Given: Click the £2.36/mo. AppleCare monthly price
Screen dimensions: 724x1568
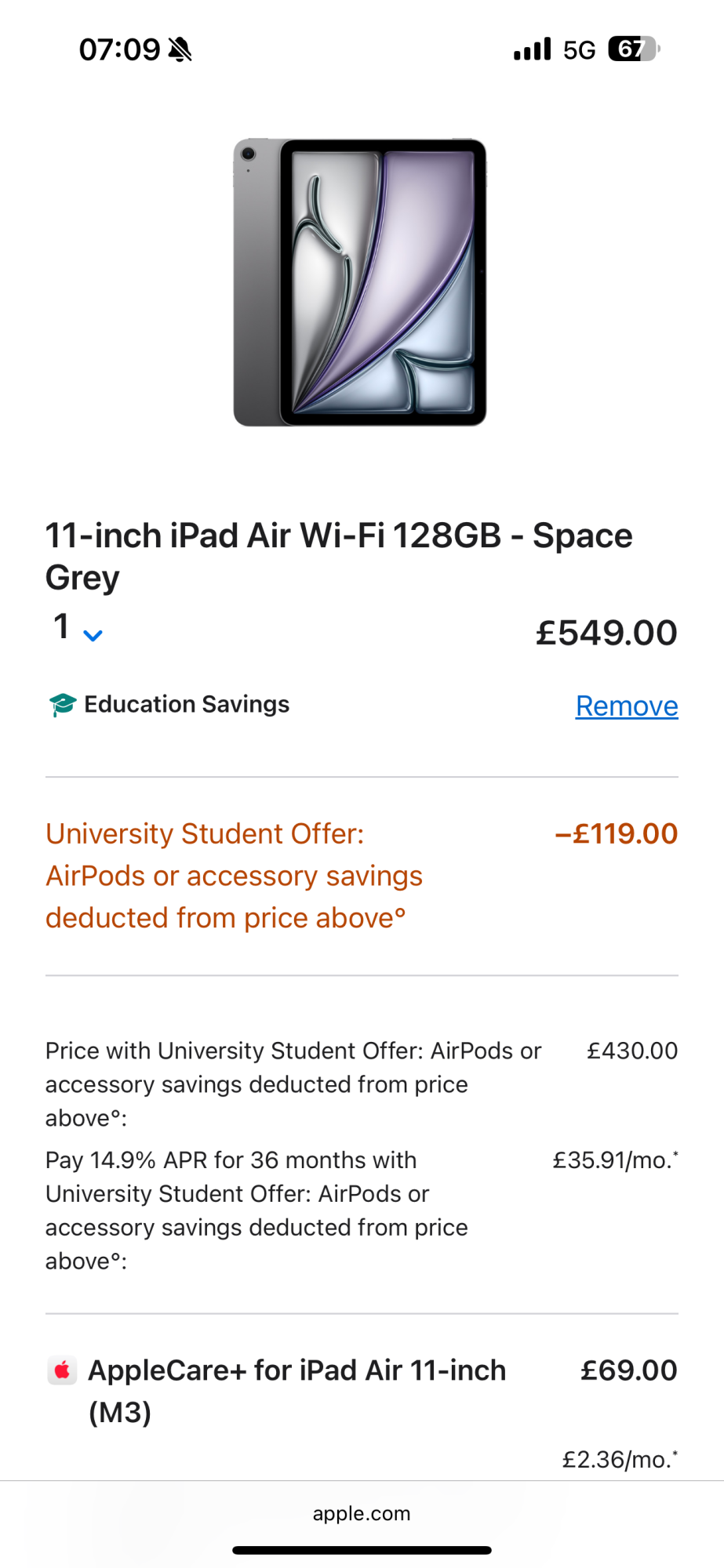Looking at the screenshot, I should [620, 1459].
